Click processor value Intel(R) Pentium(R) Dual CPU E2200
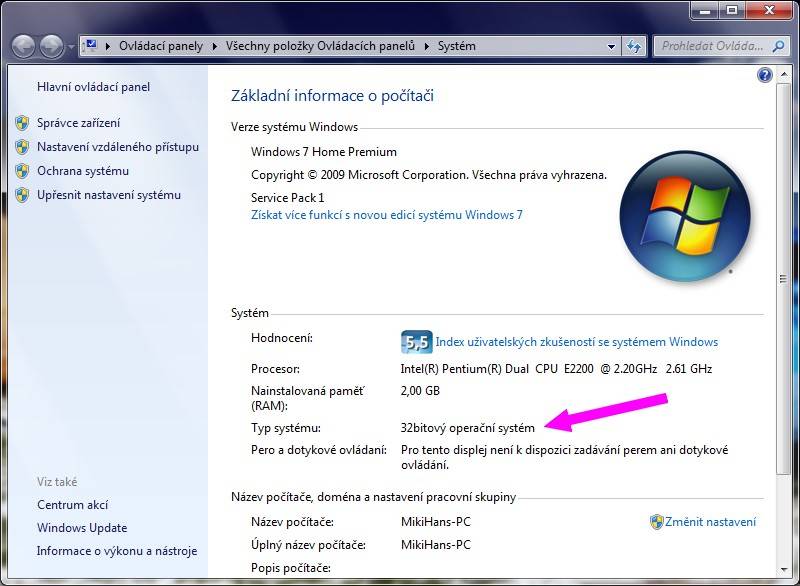The image size is (800, 586). pyautogui.click(x=556, y=369)
